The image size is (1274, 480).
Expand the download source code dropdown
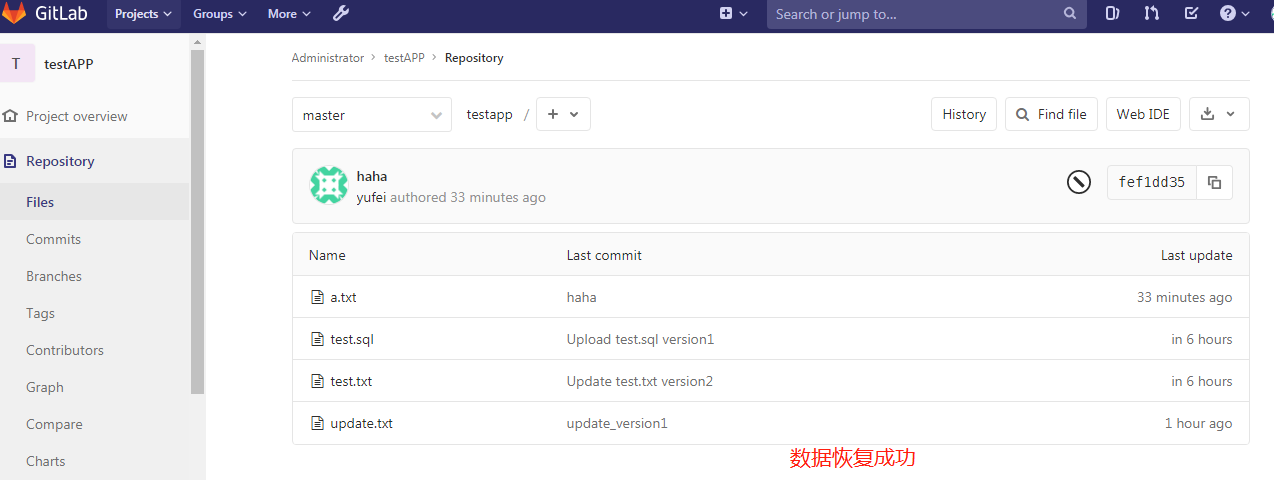pos(1219,114)
